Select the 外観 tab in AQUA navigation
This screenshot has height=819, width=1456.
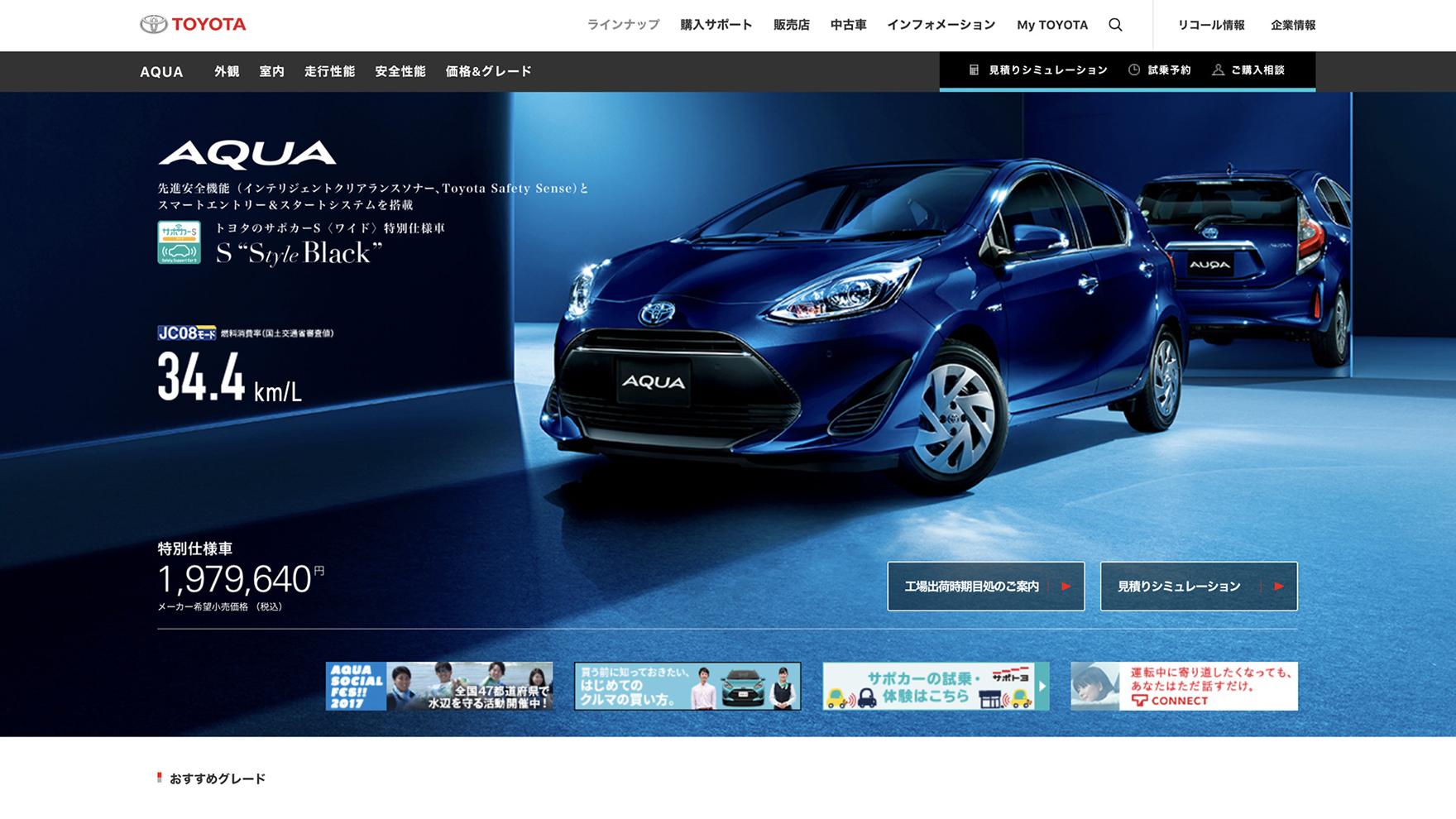coord(227,71)
